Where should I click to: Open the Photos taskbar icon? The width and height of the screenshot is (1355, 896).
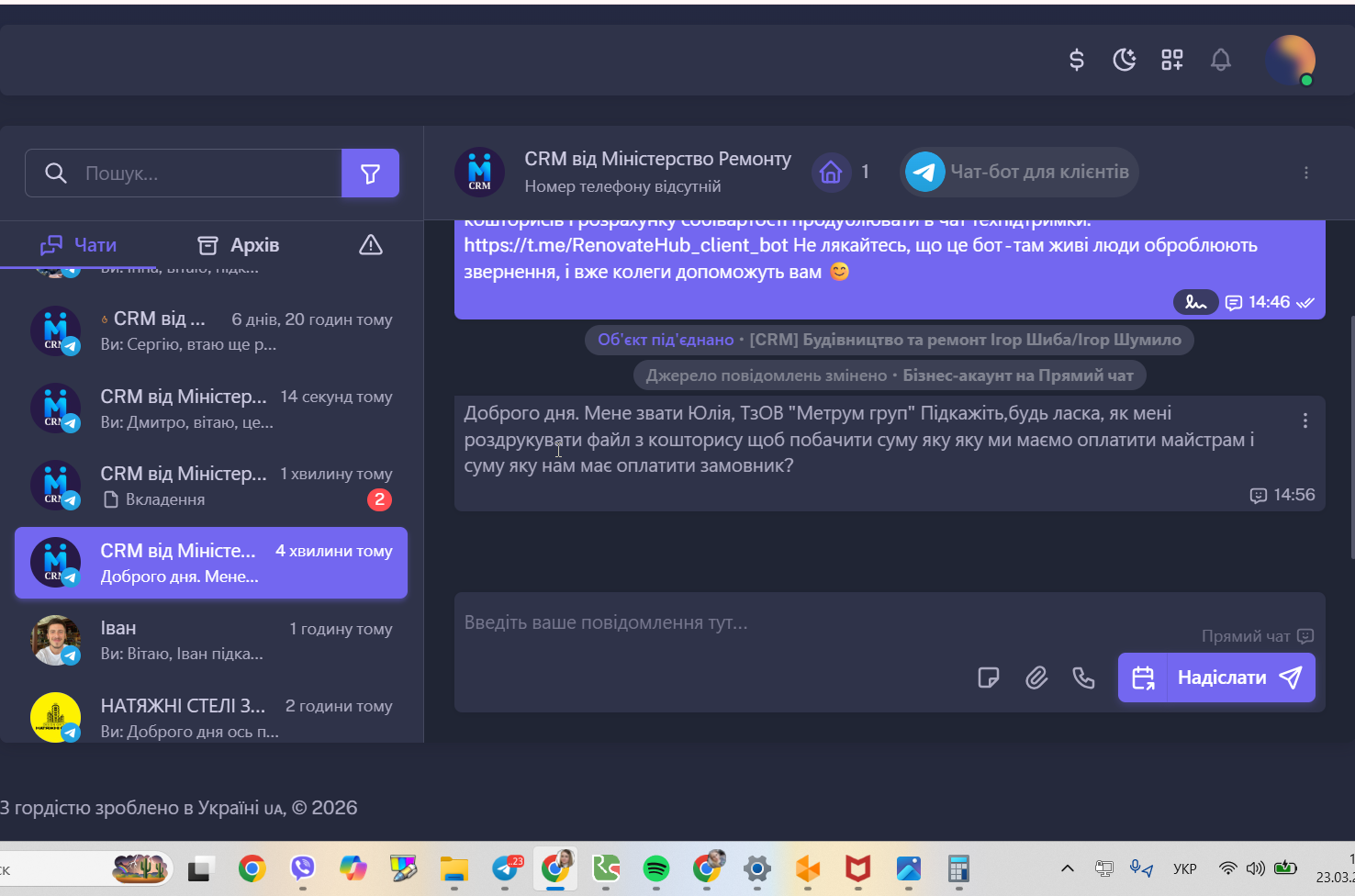tap(908, 868)
